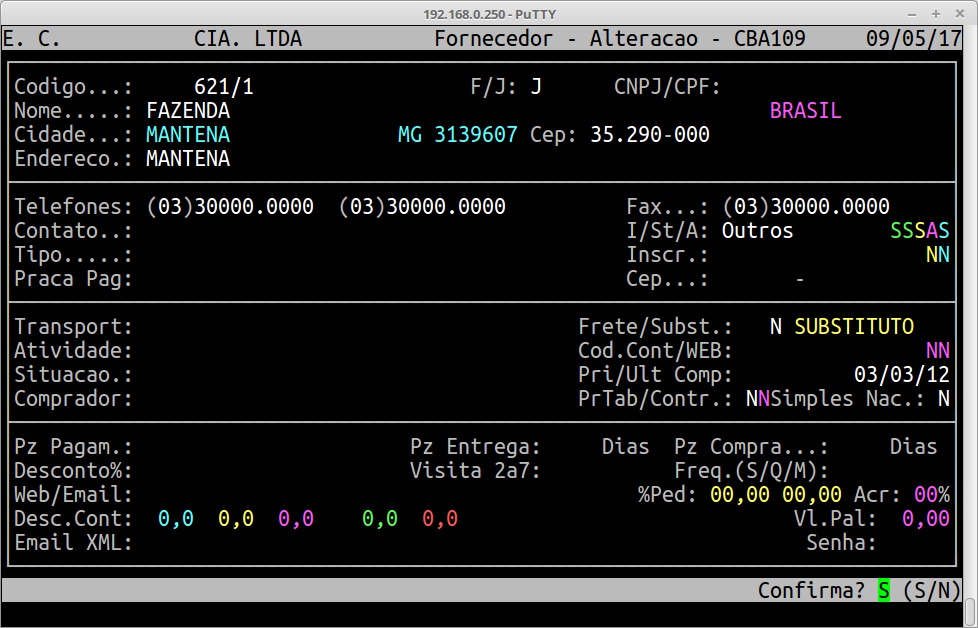Click the Nome field value FAZENDA

188,111
